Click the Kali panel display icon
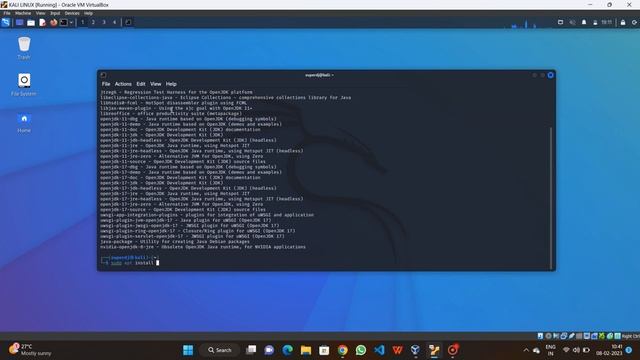Image resolution: width=640 pixels, height=360 pixels. tap(560, 22)
